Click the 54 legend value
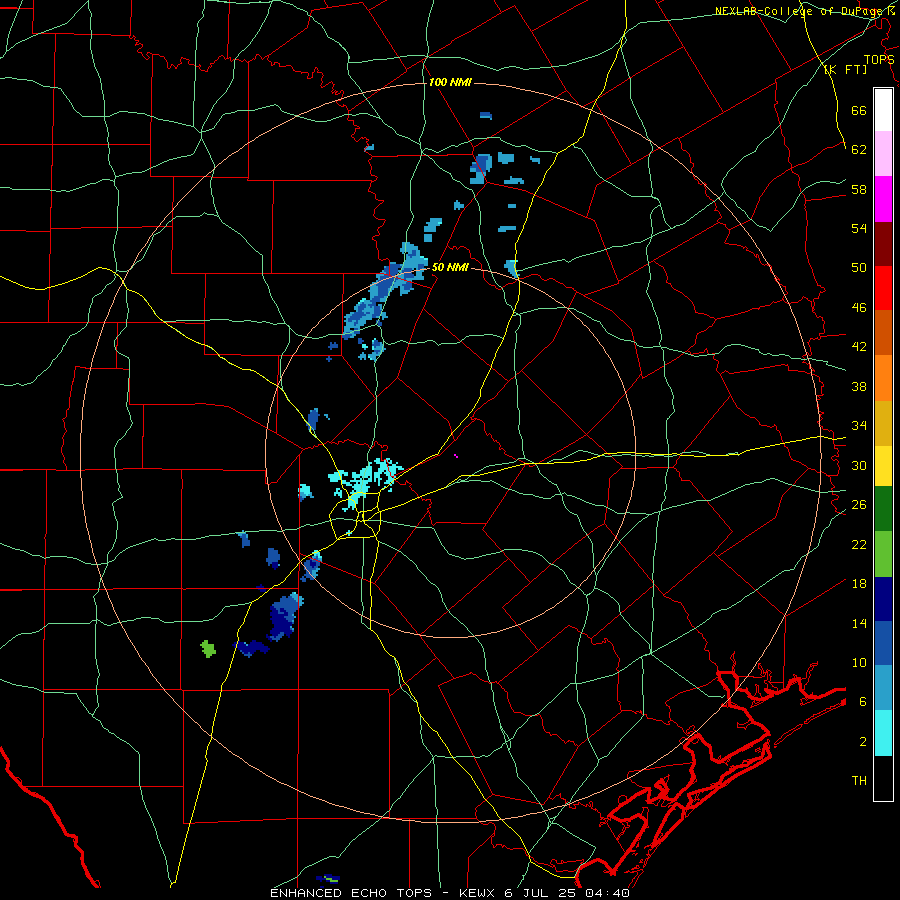The height and width of the screenshot is (900, 900). pos(859,228)
